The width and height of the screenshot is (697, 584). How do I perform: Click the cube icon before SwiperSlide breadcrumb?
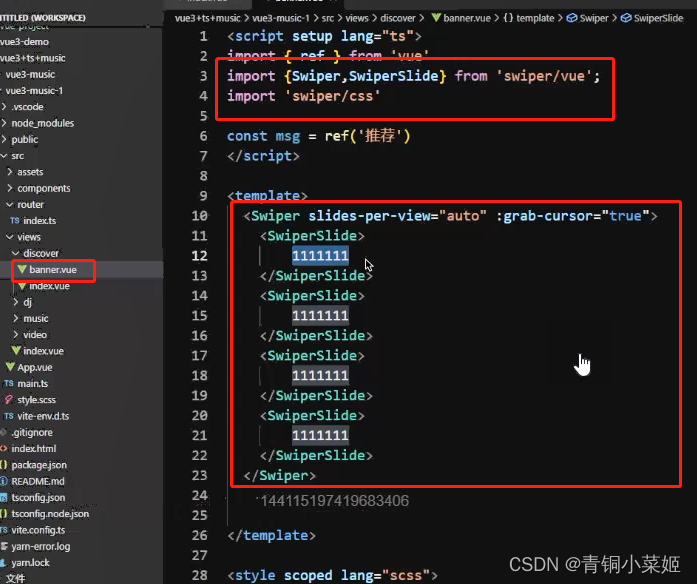point(626,18)
